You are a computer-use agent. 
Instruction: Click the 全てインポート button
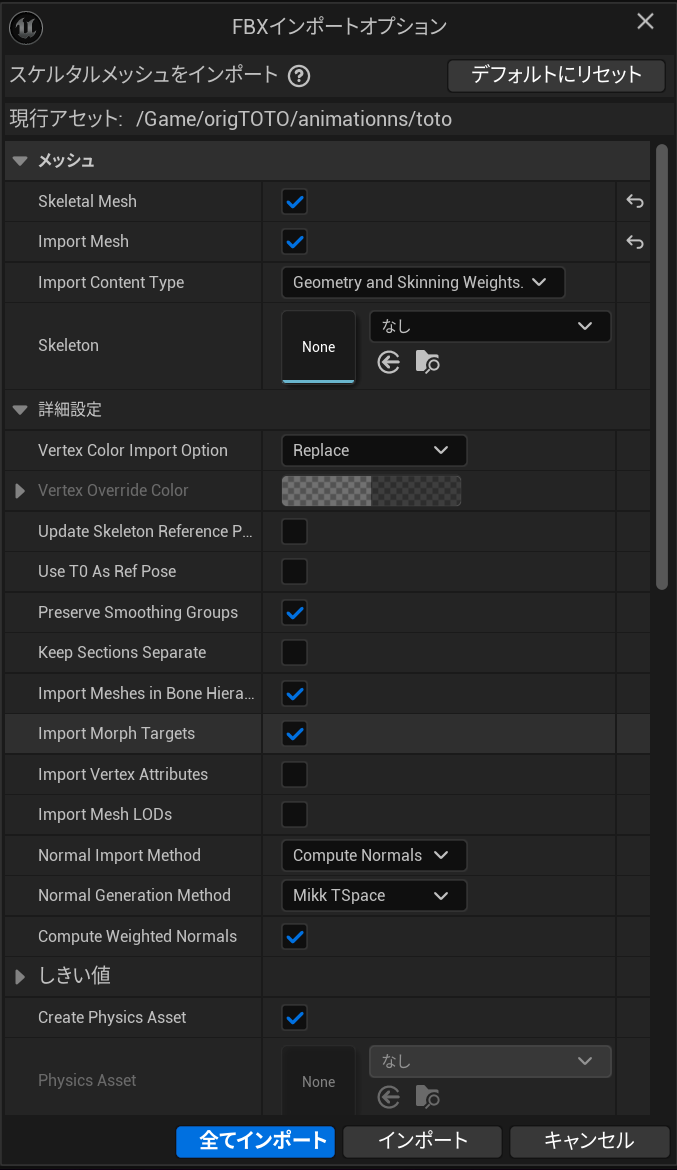(257, 1140)
